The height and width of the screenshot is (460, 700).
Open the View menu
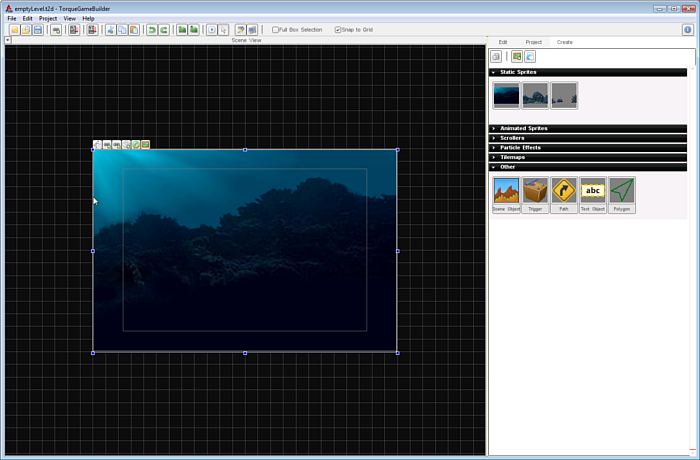(x=69, y=18)
